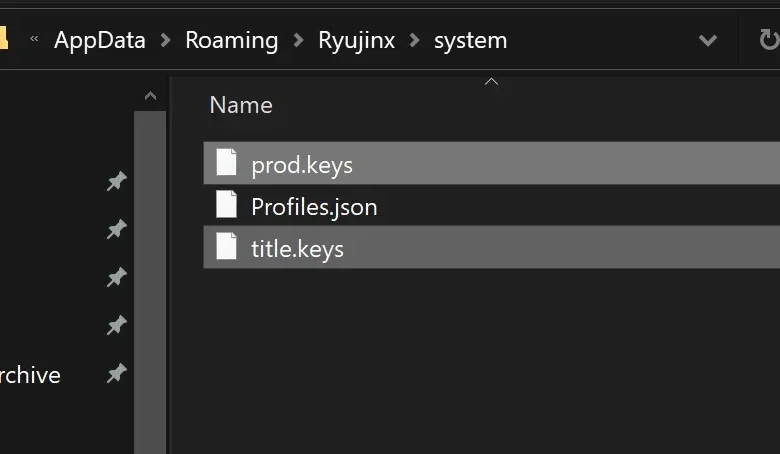Navigate to Roaming in breadcrumb
Viewport: 780px width, 454px height.
coord(231,40)
